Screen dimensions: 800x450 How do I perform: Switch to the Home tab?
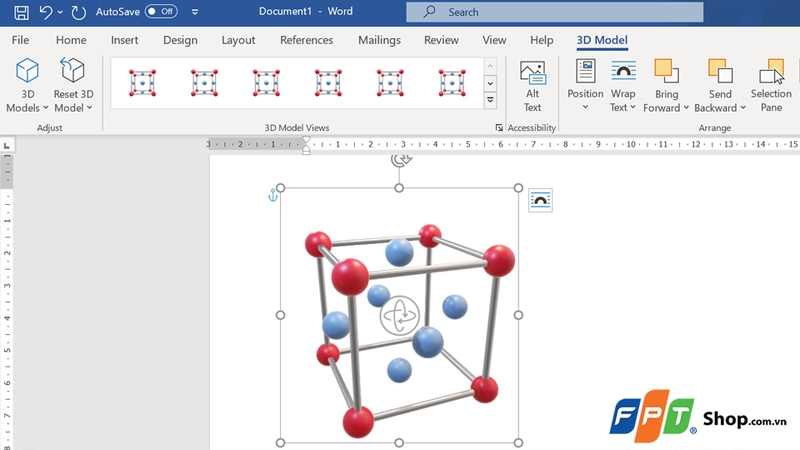point(71,40)
